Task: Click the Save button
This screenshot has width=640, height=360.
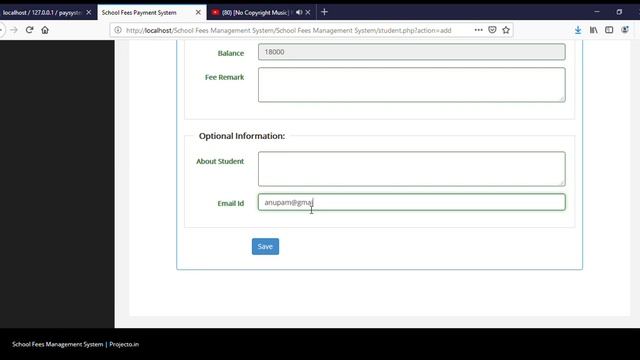Action: pos(265,247)
